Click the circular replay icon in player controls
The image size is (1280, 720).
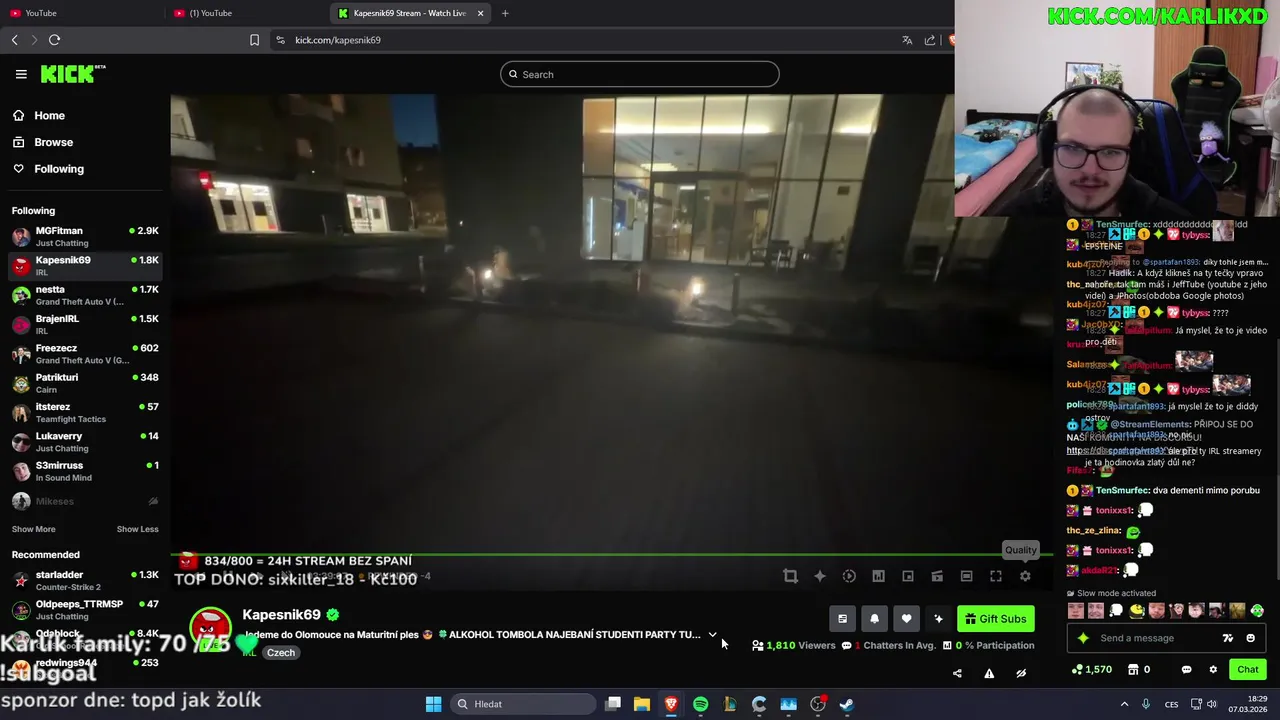[849, 576]
